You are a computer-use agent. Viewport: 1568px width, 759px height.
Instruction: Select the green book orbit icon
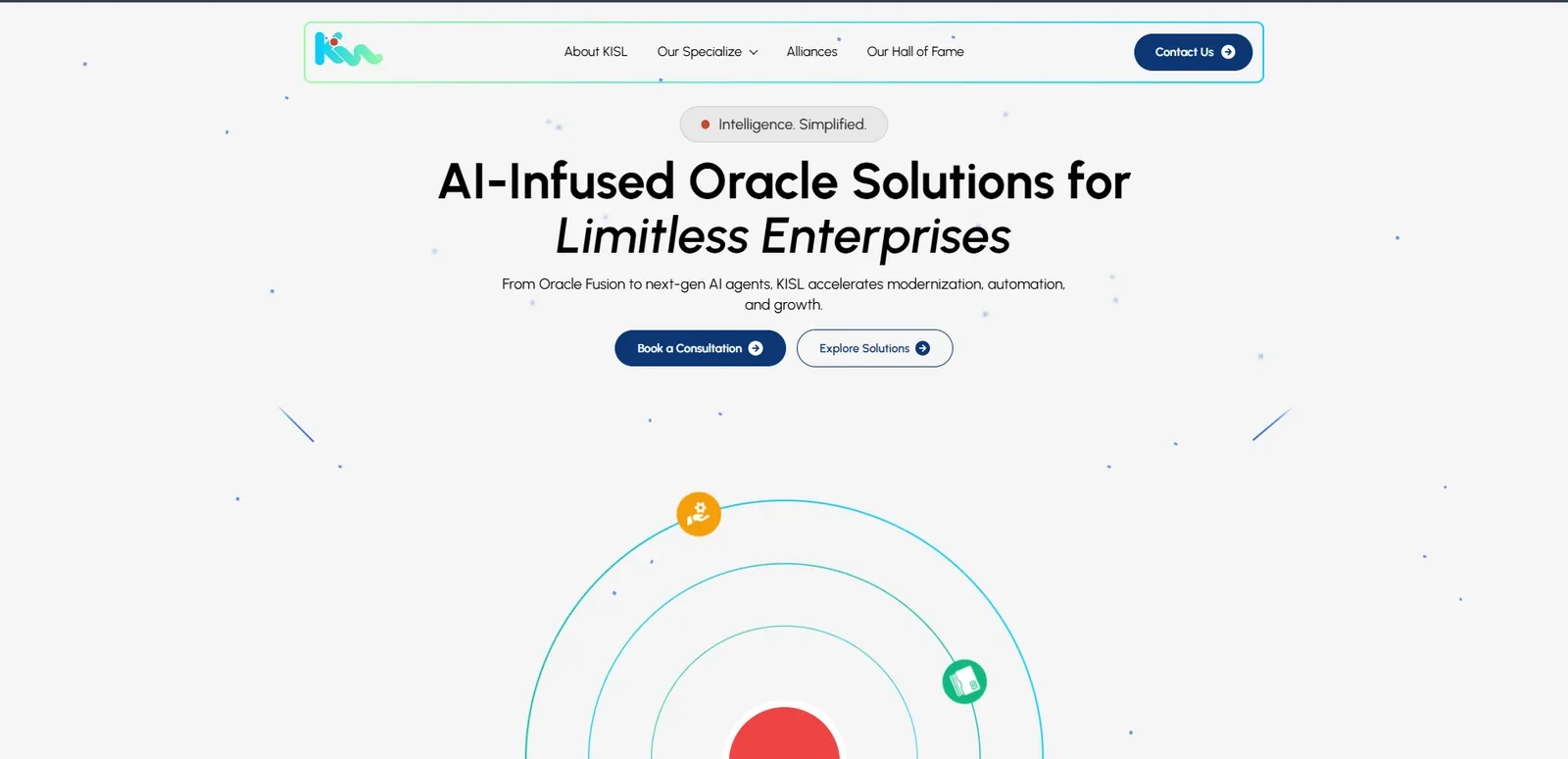(964, 682)
